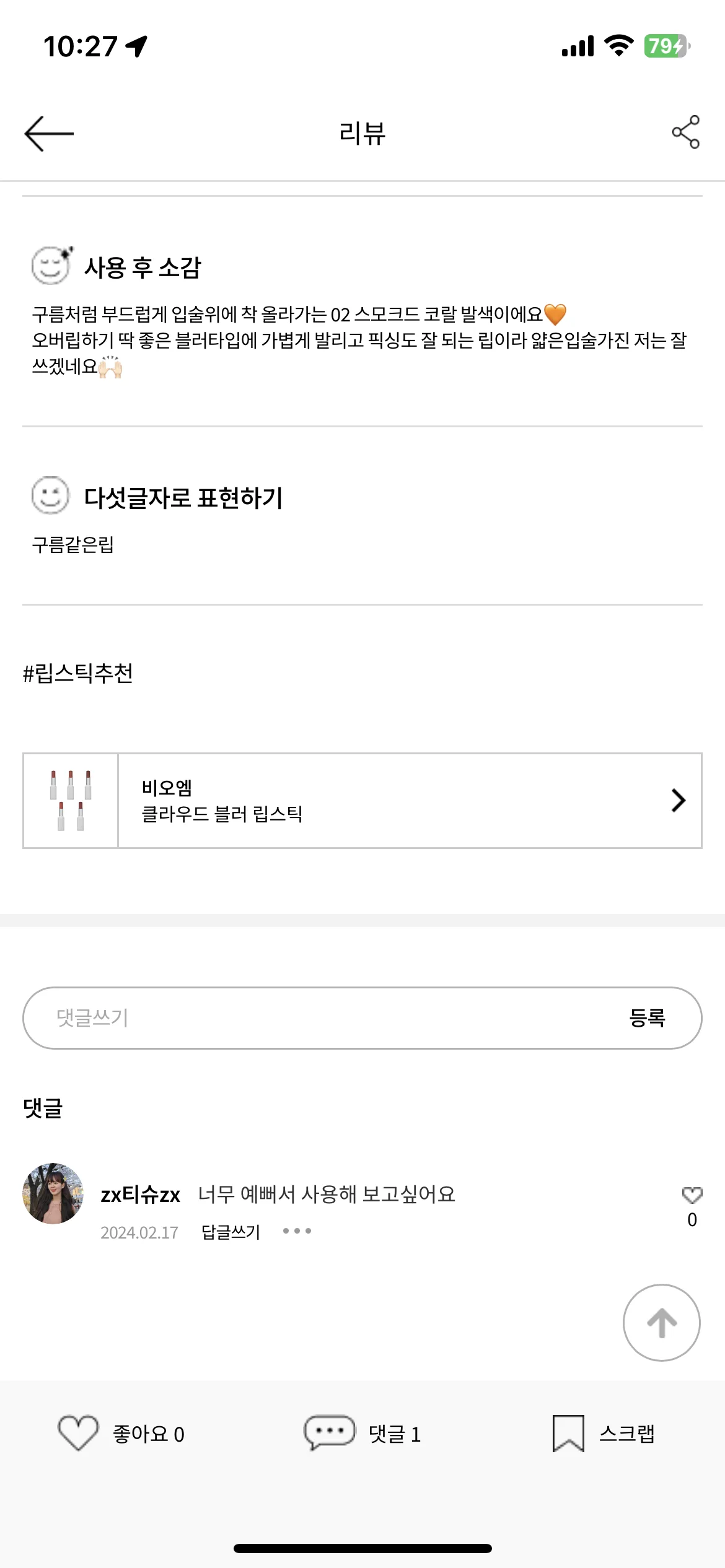This screenshot has height=1568, width=725.
Task: Open the share icon in header
Action: 686,132
